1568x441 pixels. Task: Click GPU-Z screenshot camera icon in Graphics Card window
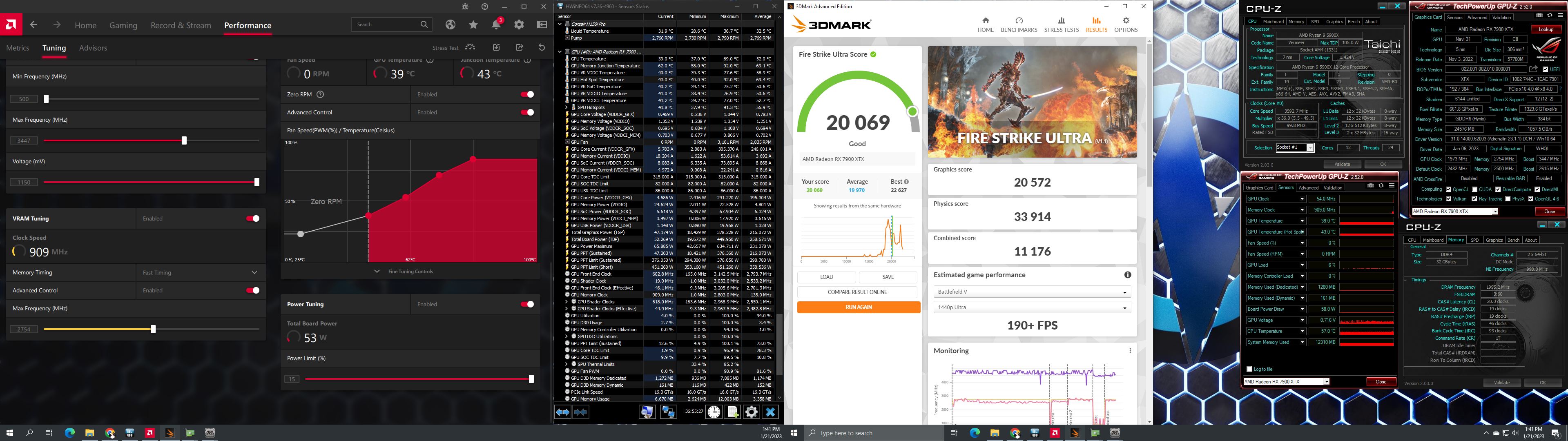pyautogui.click(x=1539, y=15)
